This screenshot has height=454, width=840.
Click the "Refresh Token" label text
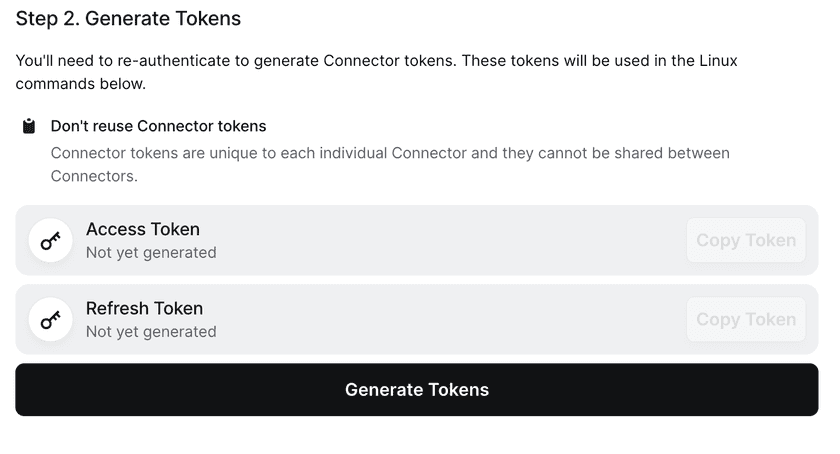pyautogui.click(x=144, y=308)
